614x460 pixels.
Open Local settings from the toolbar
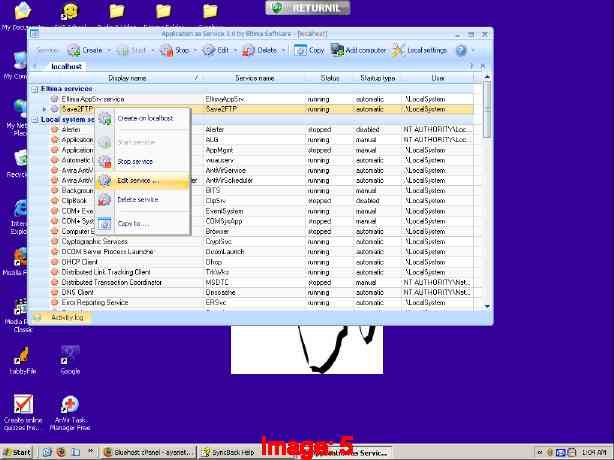click(x=419, y=50)
